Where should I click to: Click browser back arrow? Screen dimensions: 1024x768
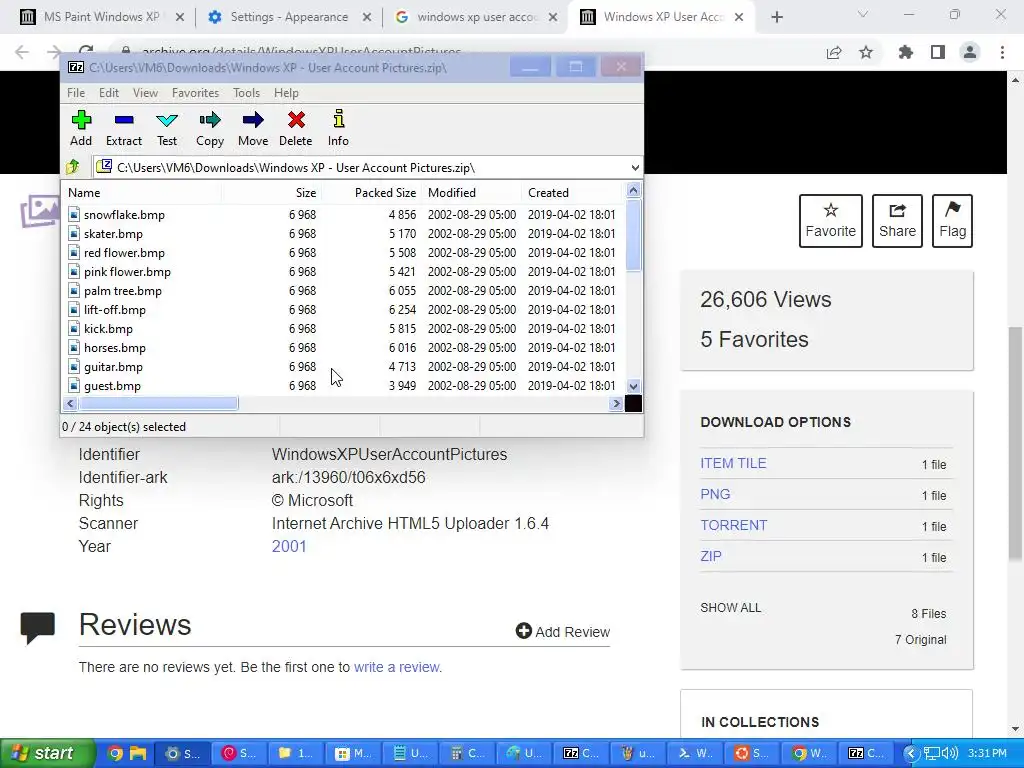tap(22, 52)
